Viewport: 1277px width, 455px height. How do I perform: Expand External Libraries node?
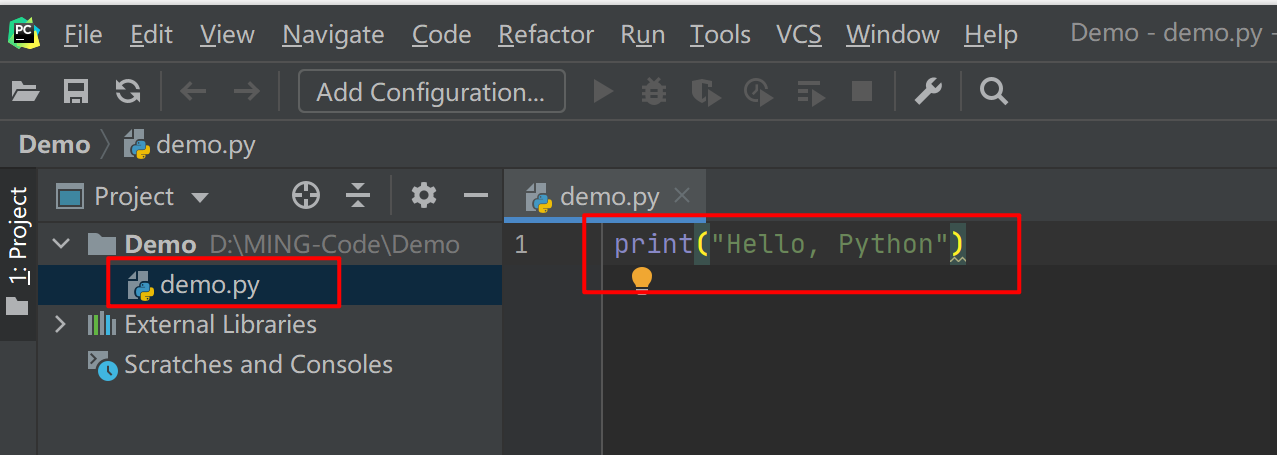pos(60,324)
